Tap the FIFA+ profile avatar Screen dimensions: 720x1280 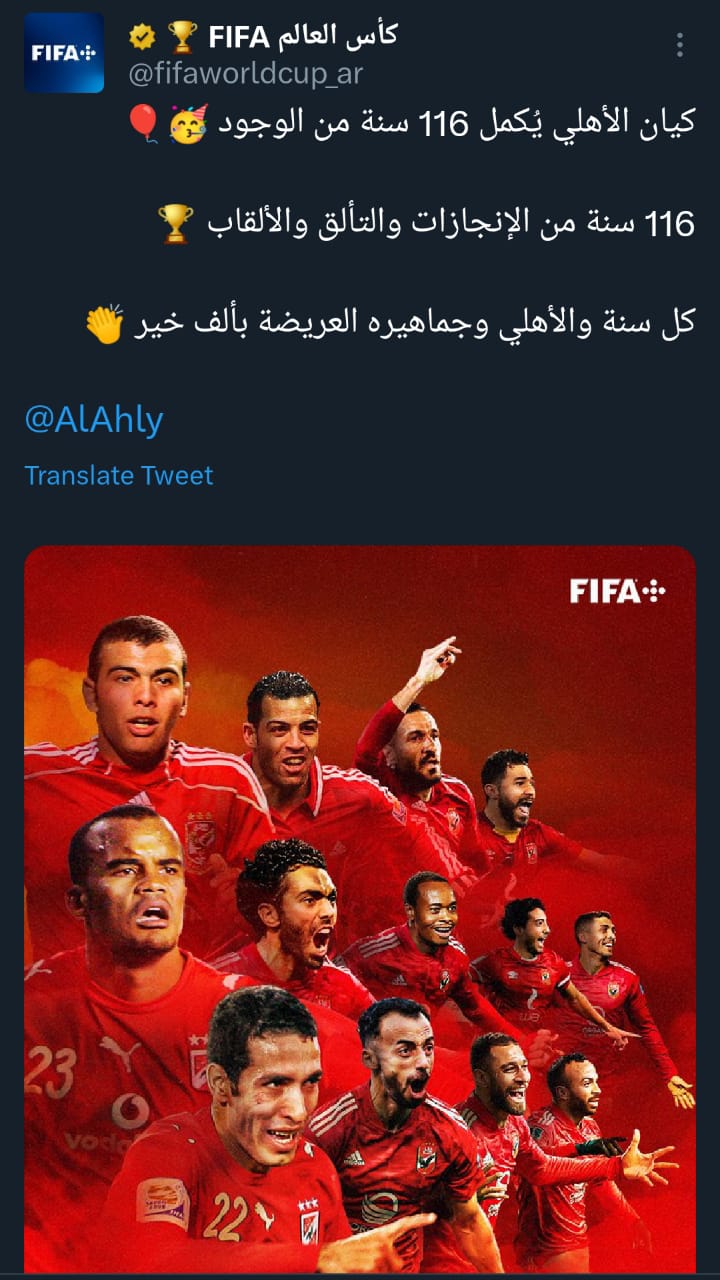(64, 52)
